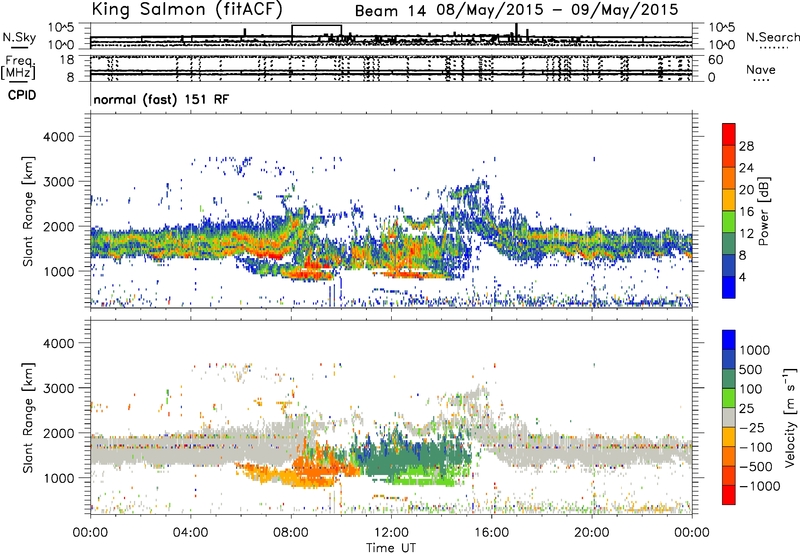Select the light green 12–16 dB Power segment

pyautogui.click(x=729, y=222)
